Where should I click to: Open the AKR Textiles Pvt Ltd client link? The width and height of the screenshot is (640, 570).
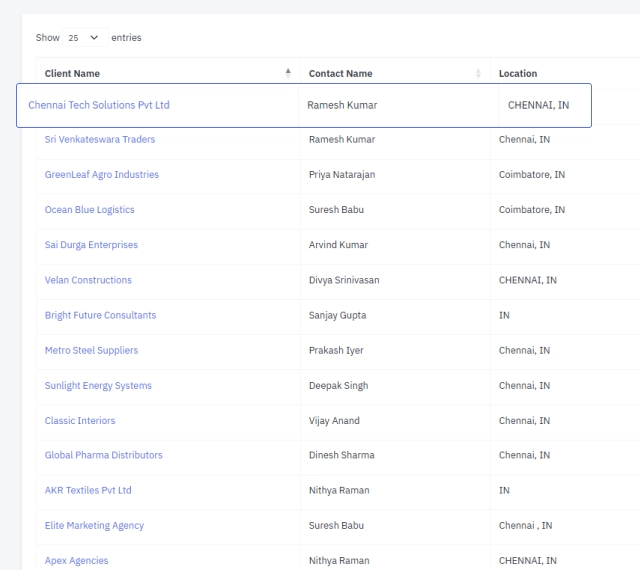(x=88, y=490)
